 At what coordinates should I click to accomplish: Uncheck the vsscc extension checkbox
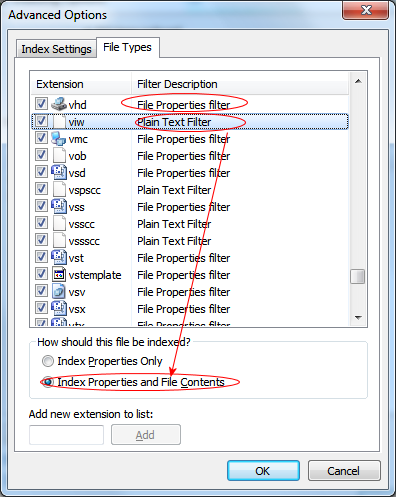[41, 223]
